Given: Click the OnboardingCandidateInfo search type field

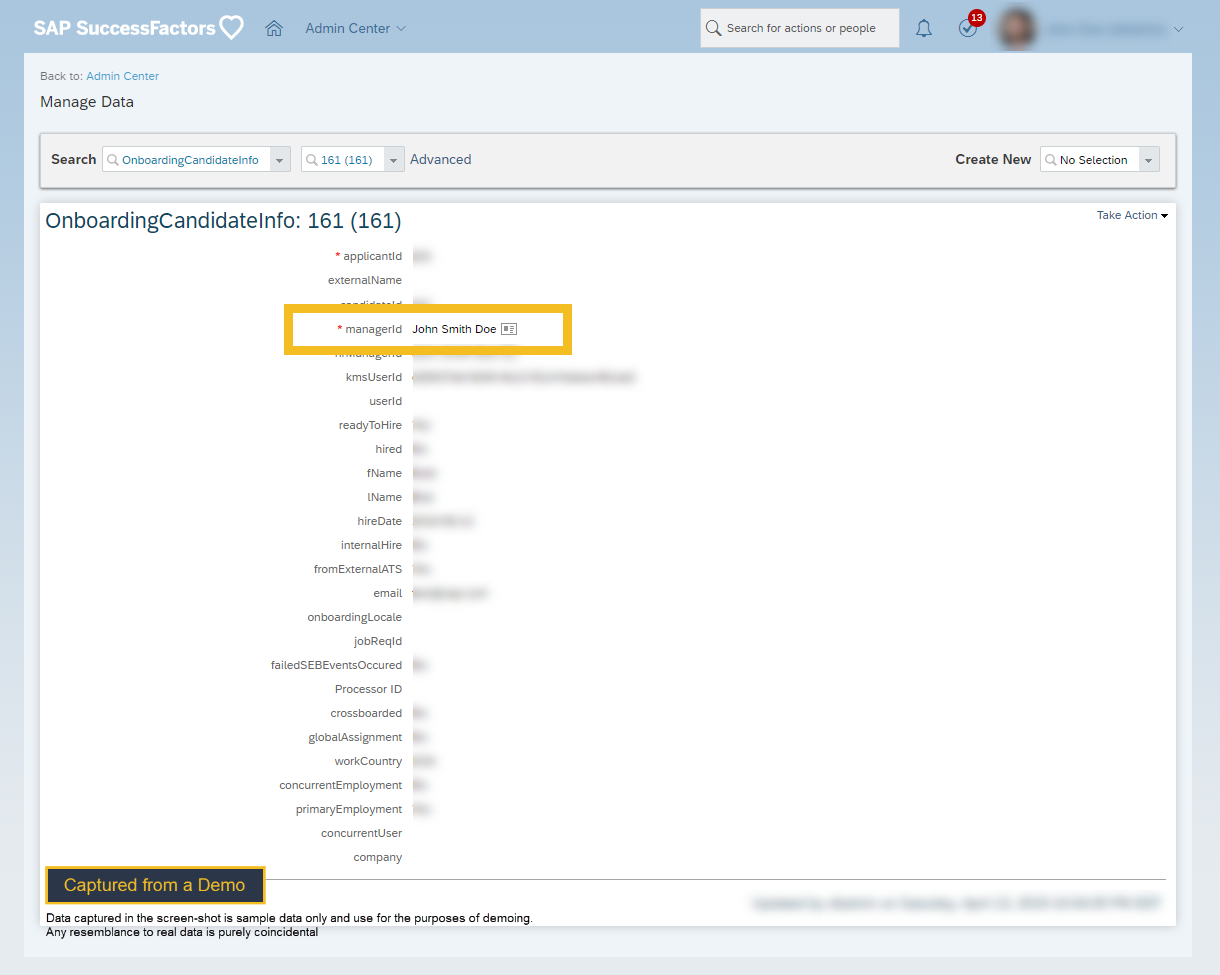Looking at the screenshot, I should coord(187,160).
